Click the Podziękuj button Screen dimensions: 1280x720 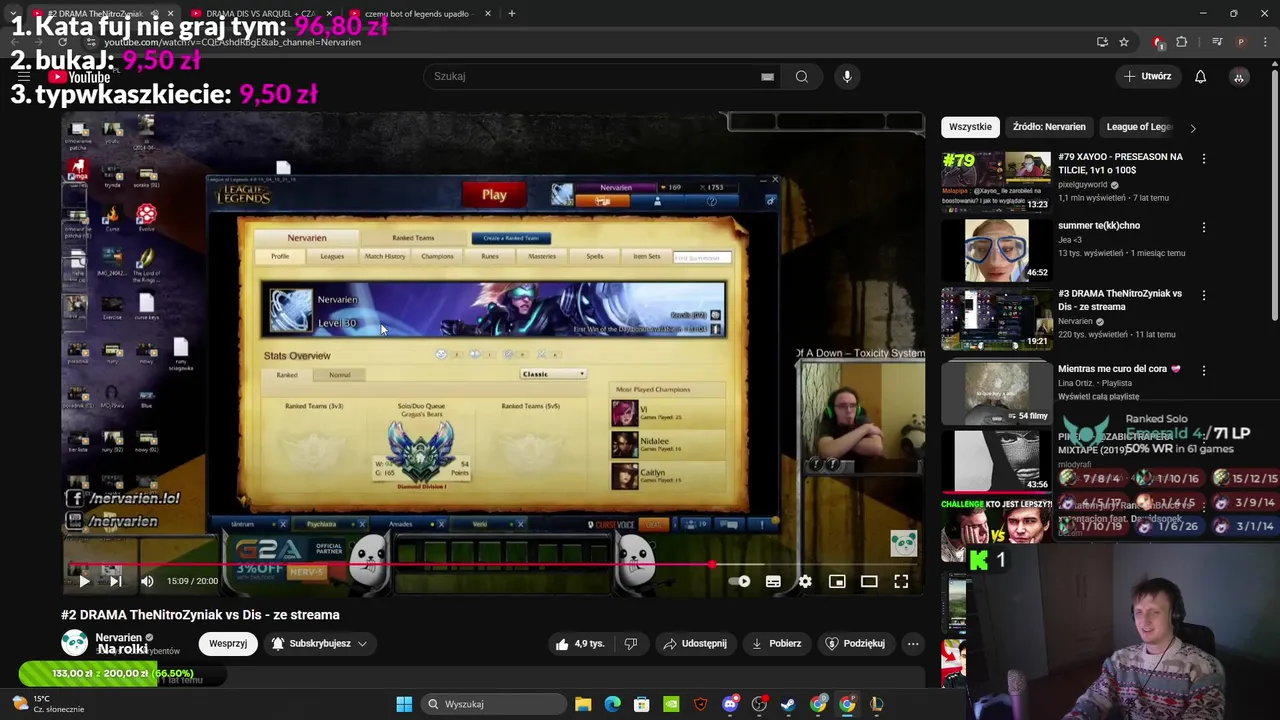click(x=856, y=643)
